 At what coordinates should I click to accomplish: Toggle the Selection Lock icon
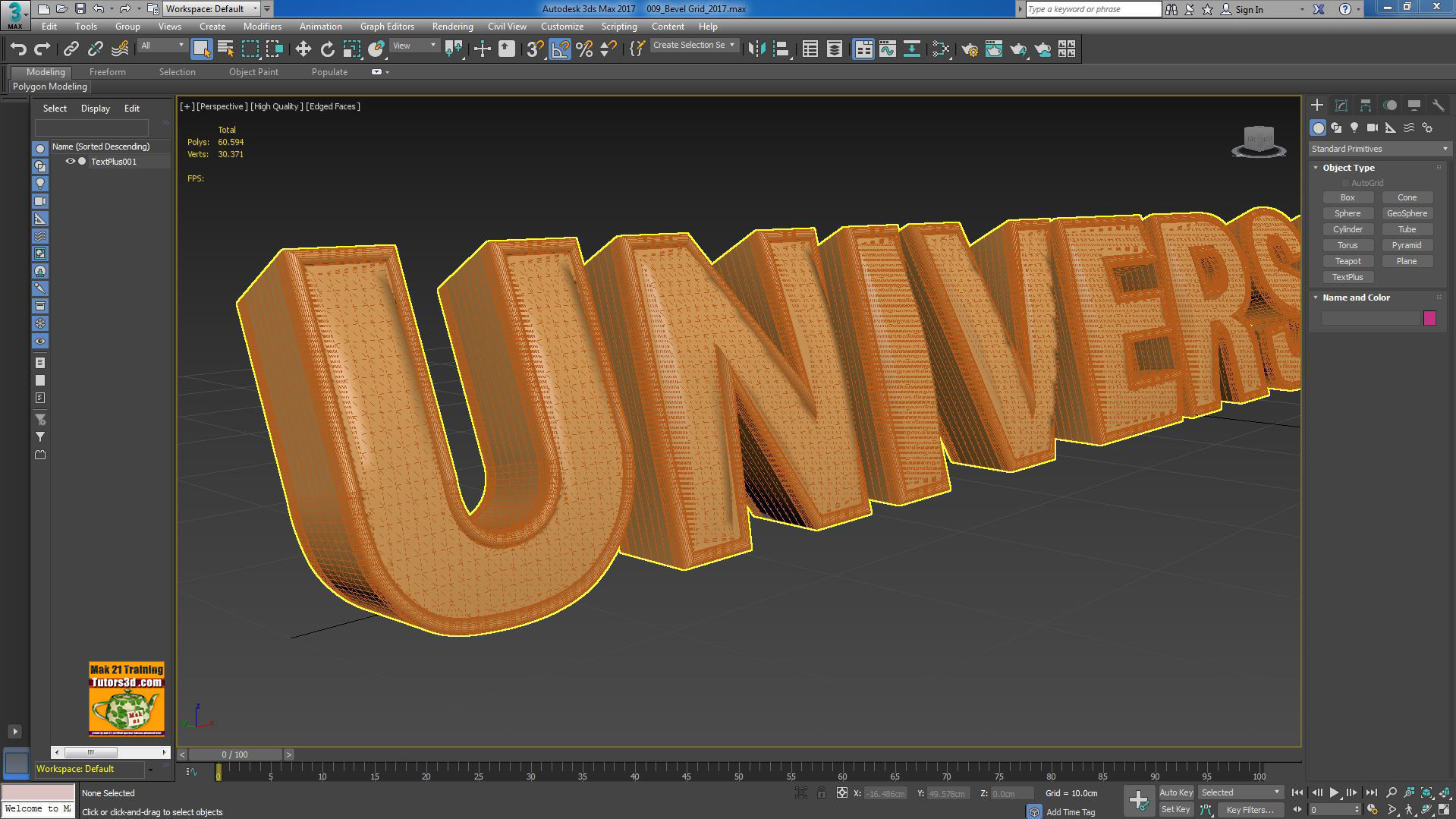tap(822, 793)
